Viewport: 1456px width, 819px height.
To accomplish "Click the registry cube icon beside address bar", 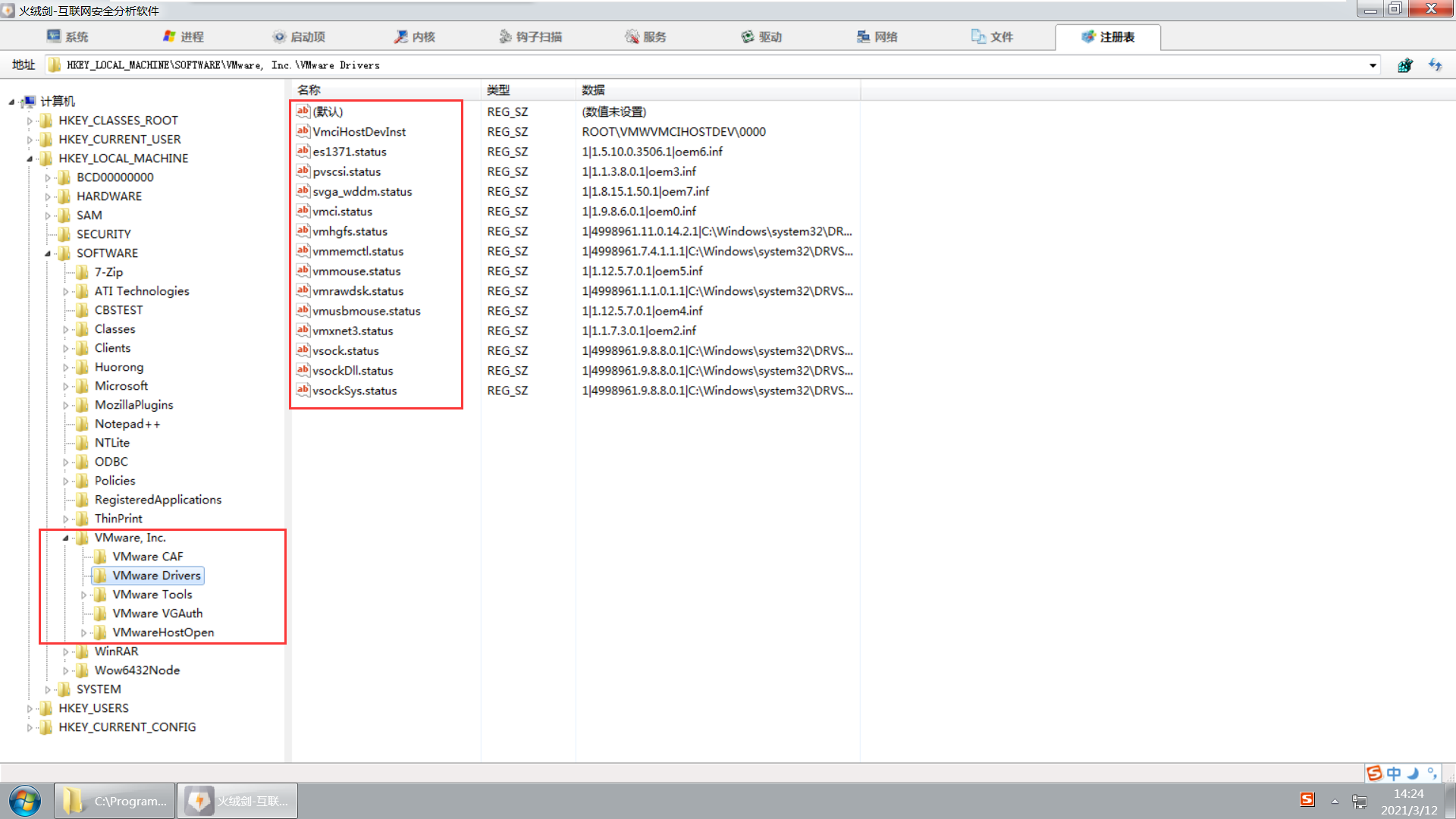I will click(x=1404, y=65).
